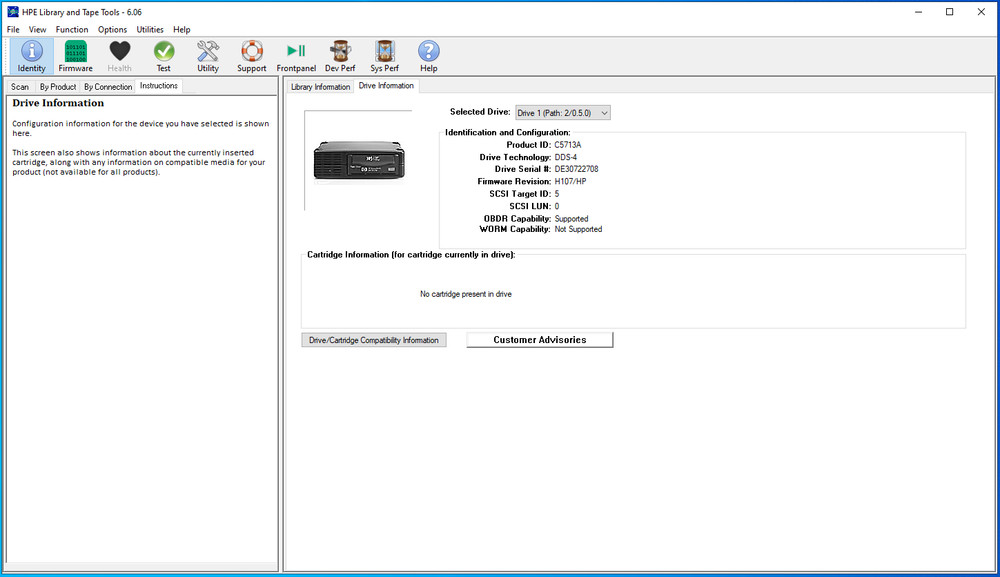
Task: Click the Product ID value C5713A
Action: coord(568,145)
